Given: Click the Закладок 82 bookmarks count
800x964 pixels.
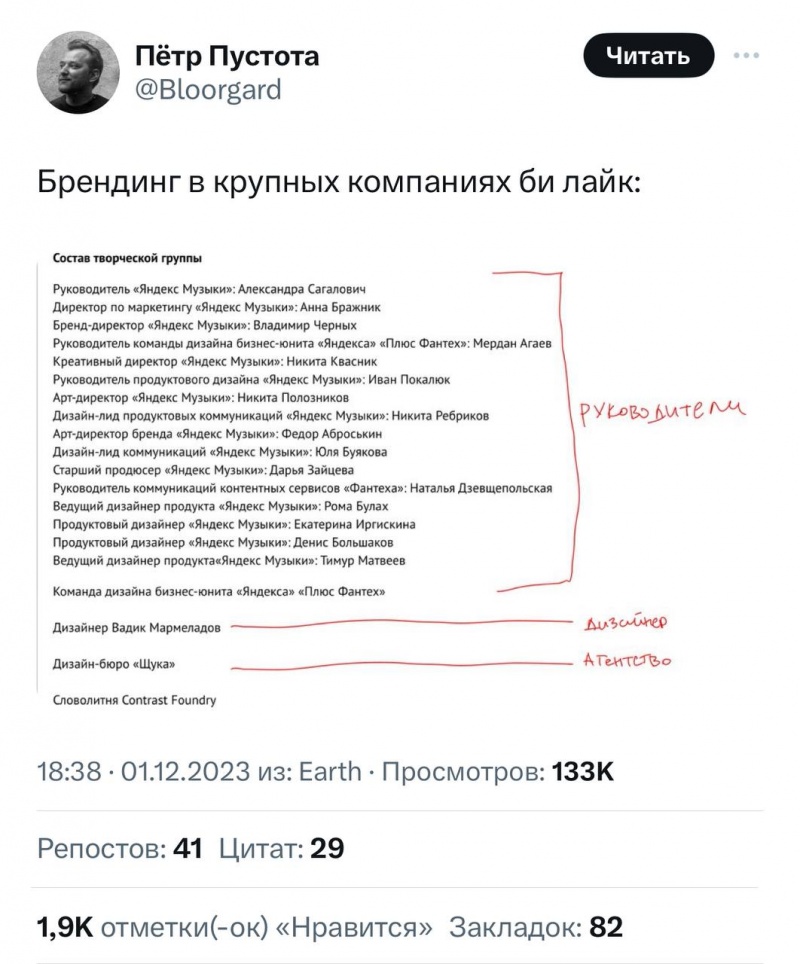Looking at the screenshot, I should (x=536, y=927).
